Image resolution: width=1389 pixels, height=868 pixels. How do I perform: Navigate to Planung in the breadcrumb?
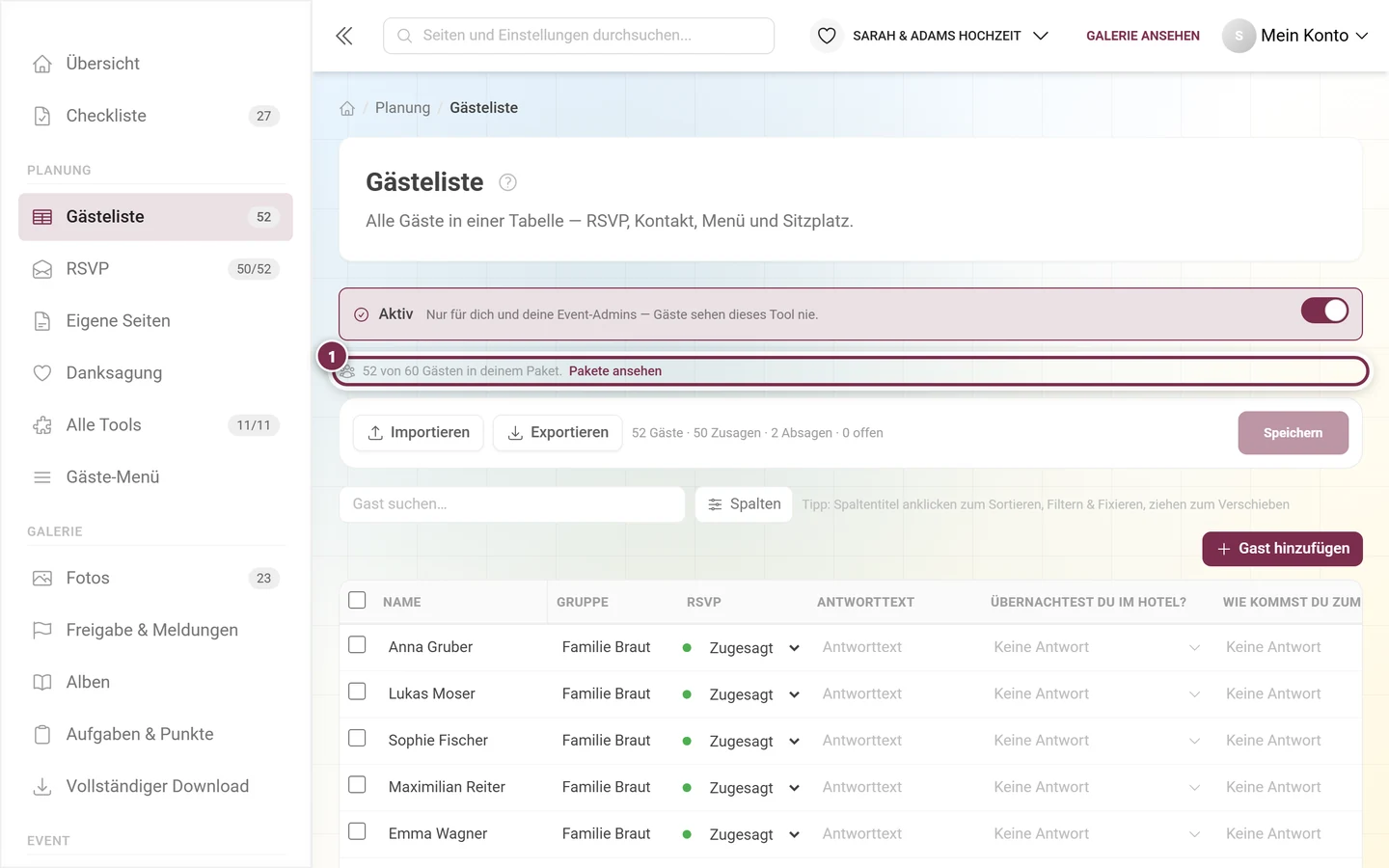click(x=402, y=108)
